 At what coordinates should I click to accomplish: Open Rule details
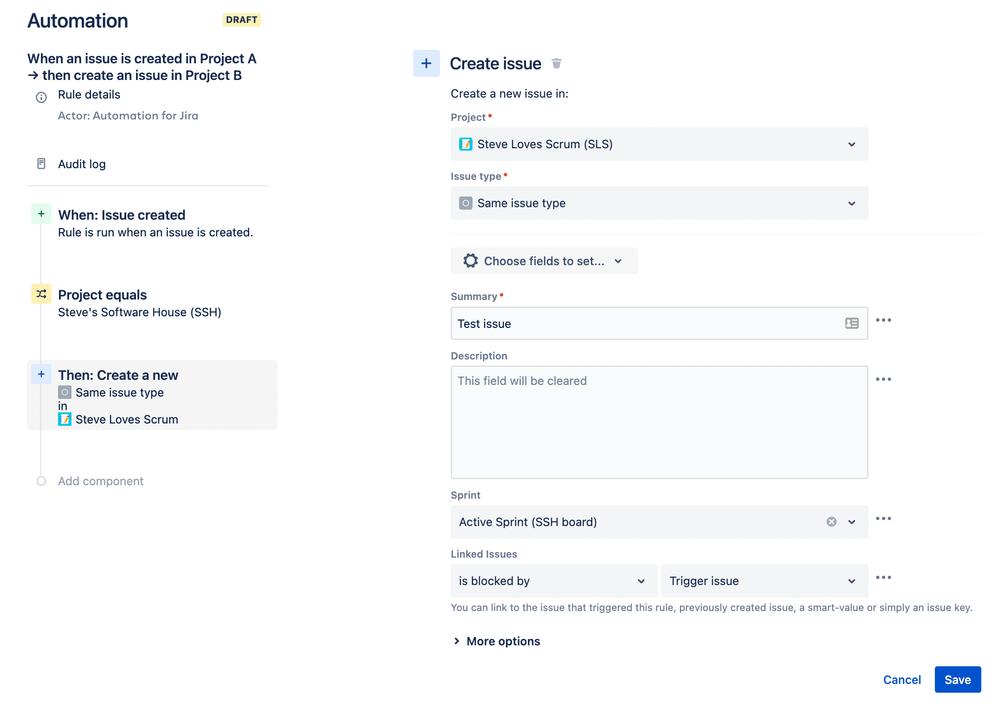[89, 95]
